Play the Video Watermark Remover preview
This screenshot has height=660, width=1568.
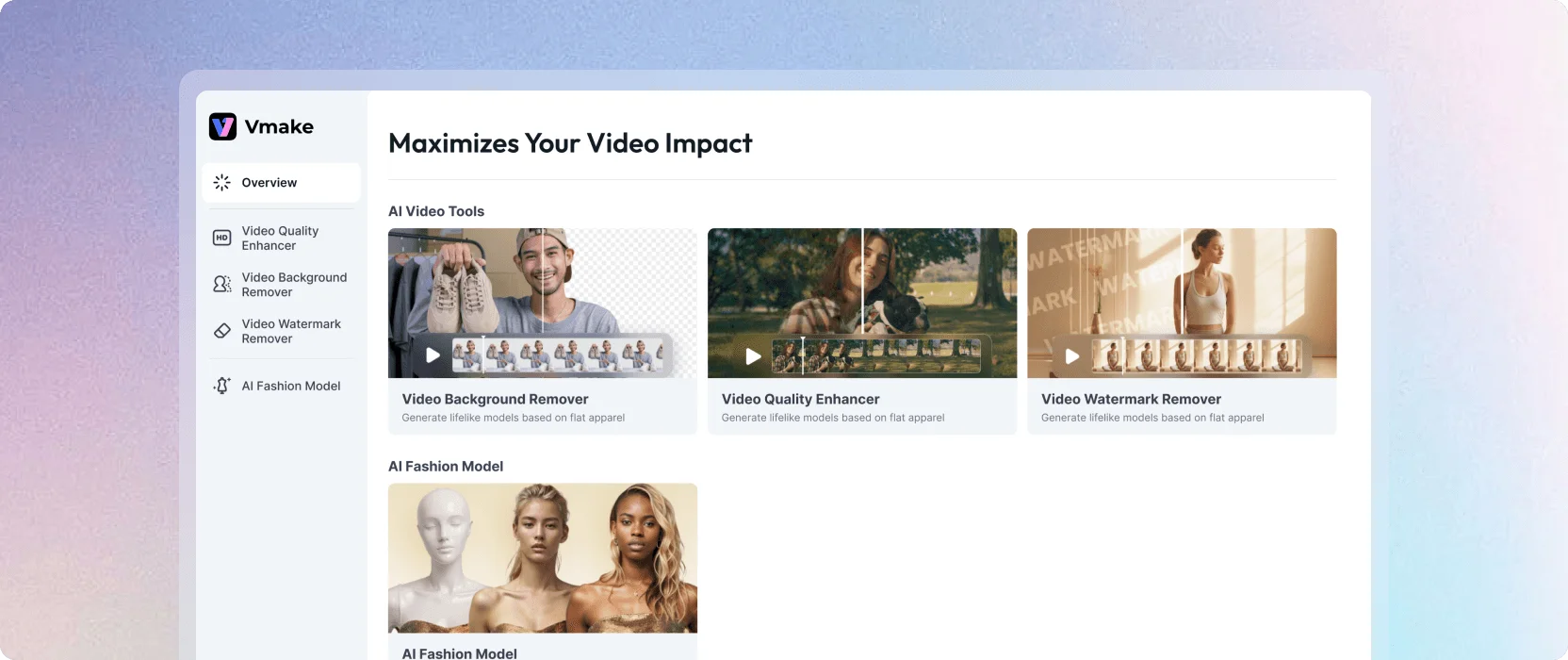pyautogui.click(x=1072, y=356)
